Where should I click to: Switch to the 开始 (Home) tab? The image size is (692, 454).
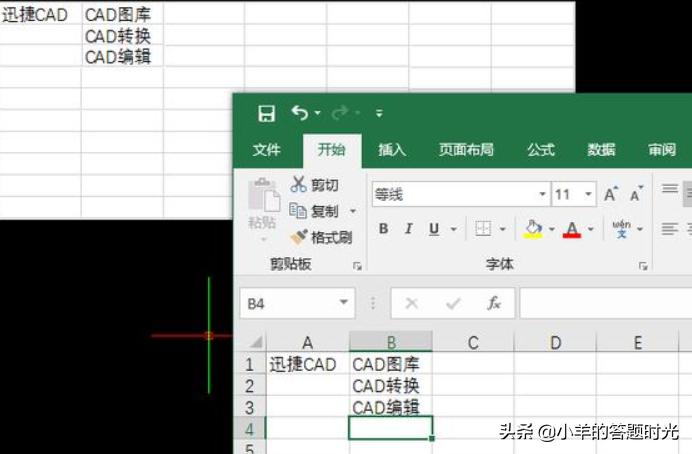[331, 150]
